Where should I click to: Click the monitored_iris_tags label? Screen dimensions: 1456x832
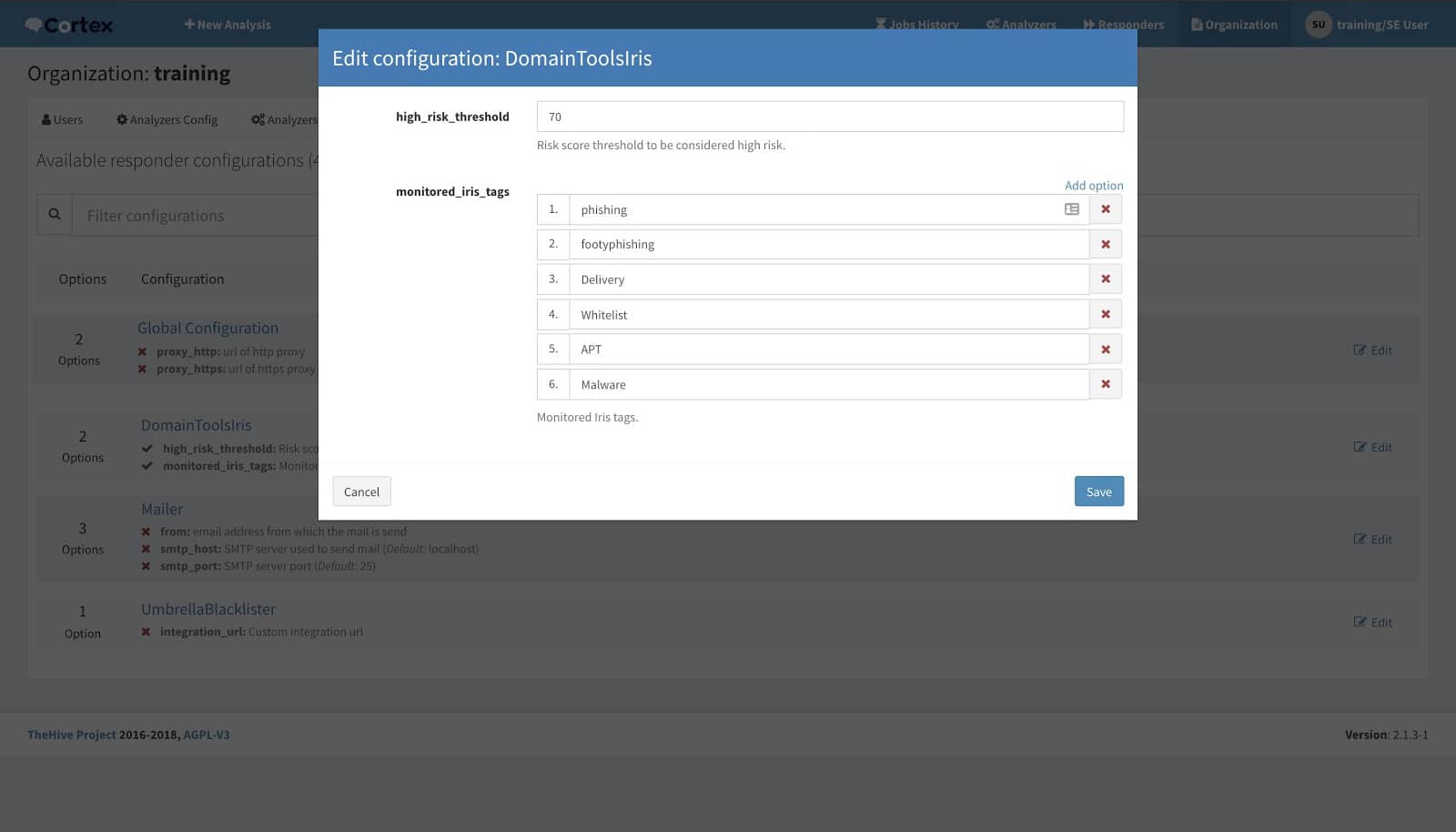pos(452,191)
